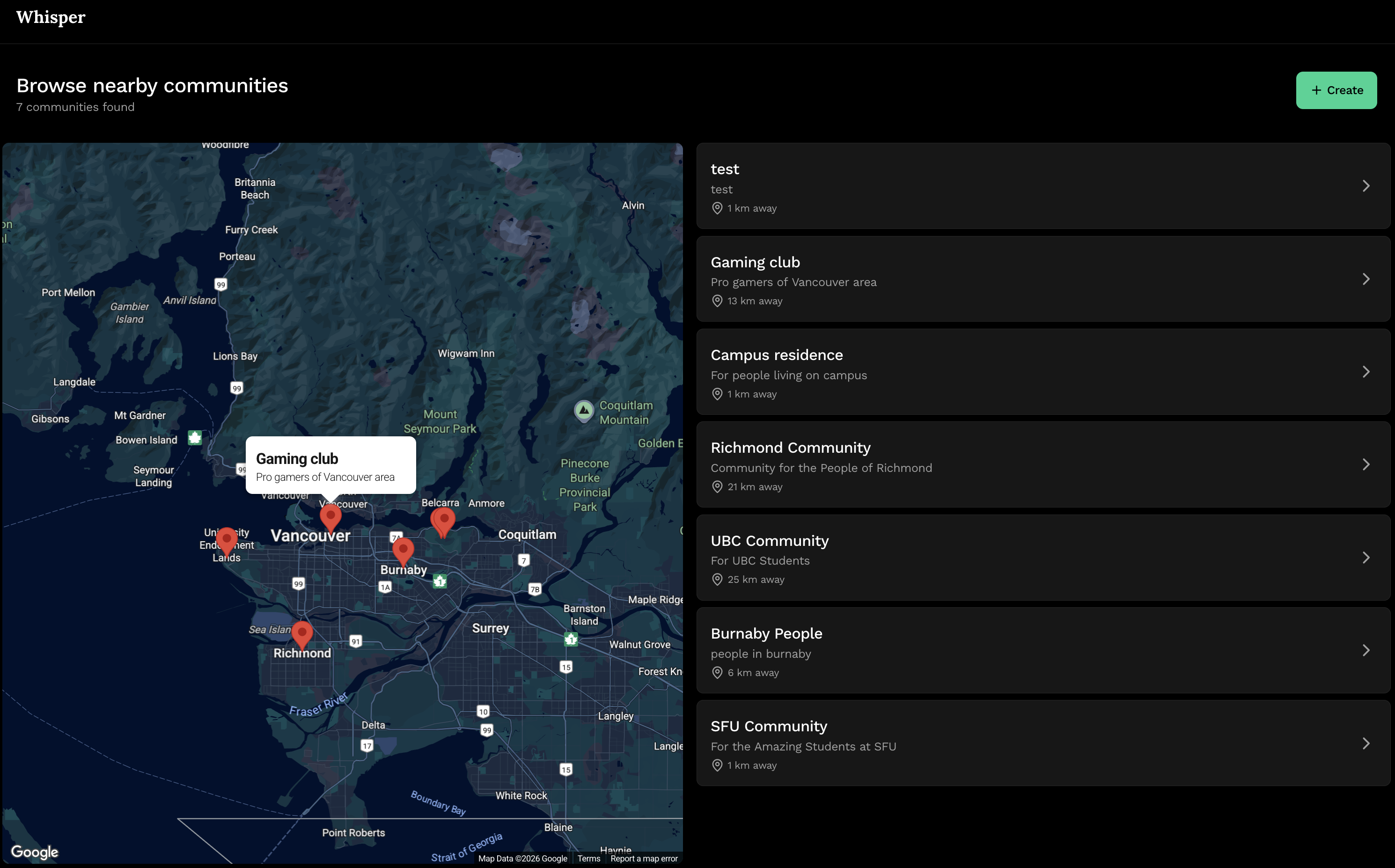Click Google logo on the map
Viewport: 1395px width, 868px height.
[35, 852]
